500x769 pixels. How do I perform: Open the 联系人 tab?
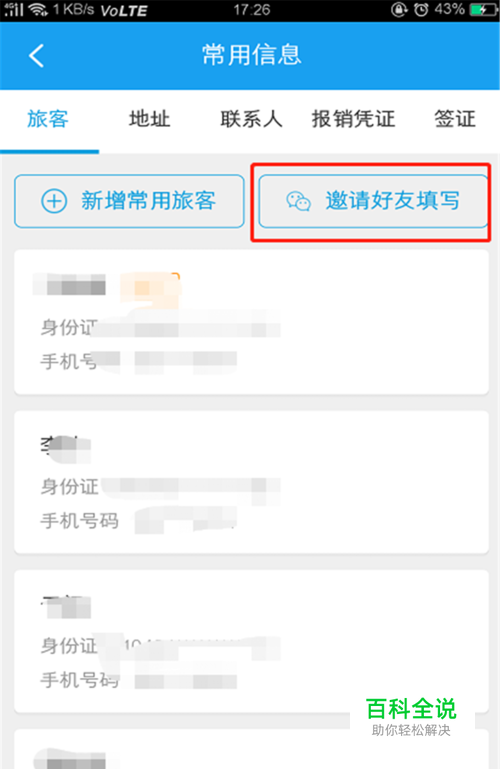tap(251, 119)
